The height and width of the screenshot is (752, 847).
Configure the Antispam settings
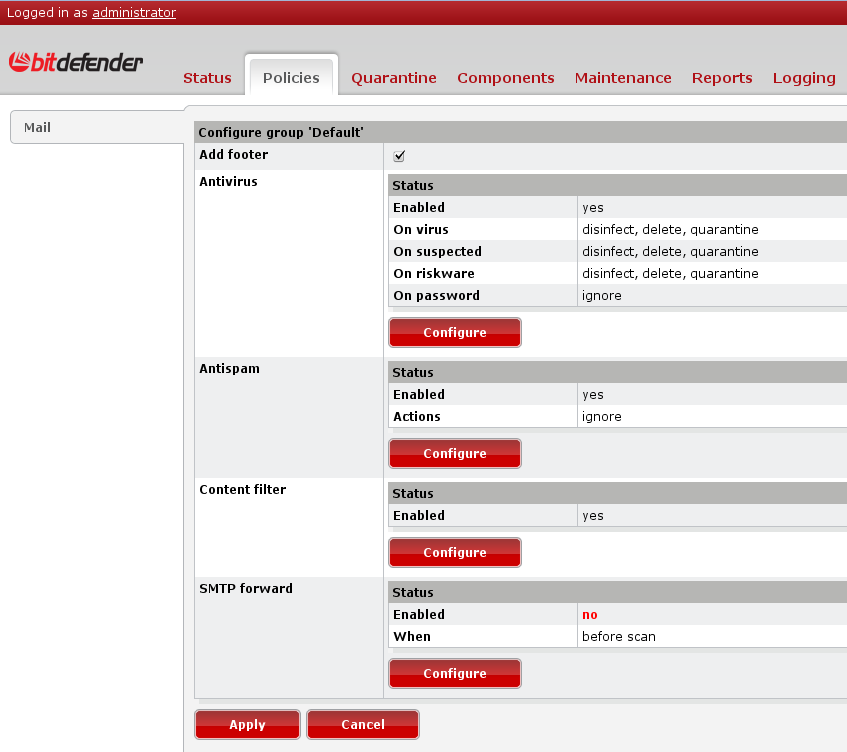point(454,454)
